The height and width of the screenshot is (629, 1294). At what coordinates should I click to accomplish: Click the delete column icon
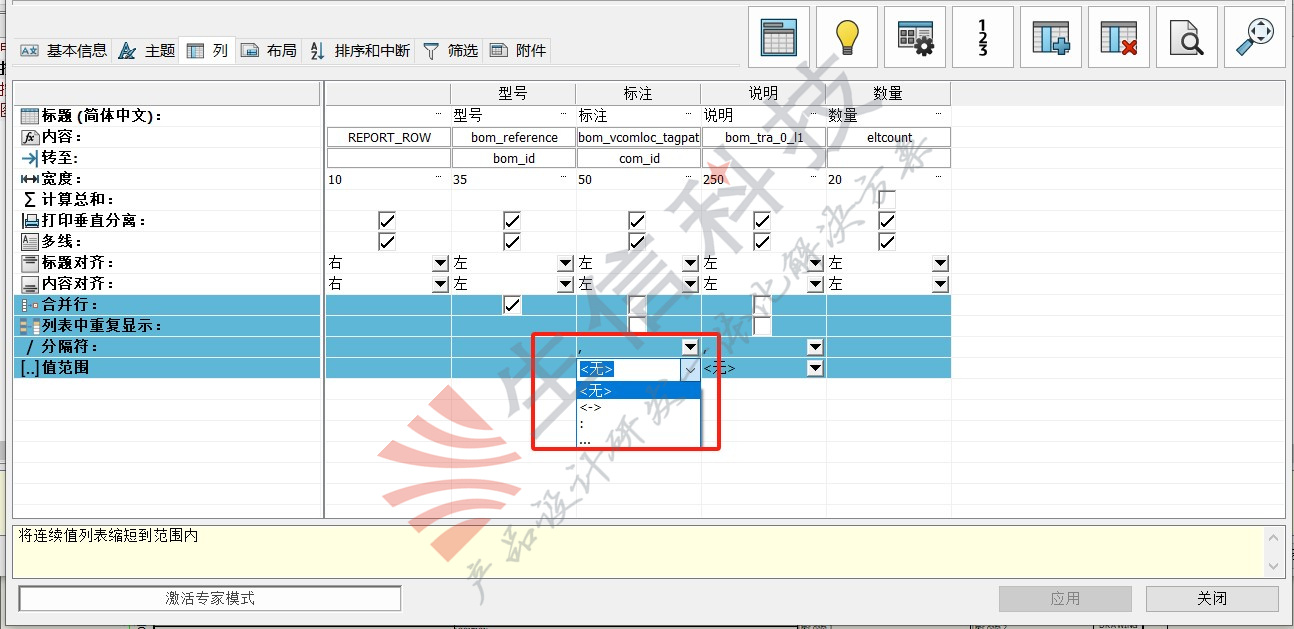point(1119,37)
